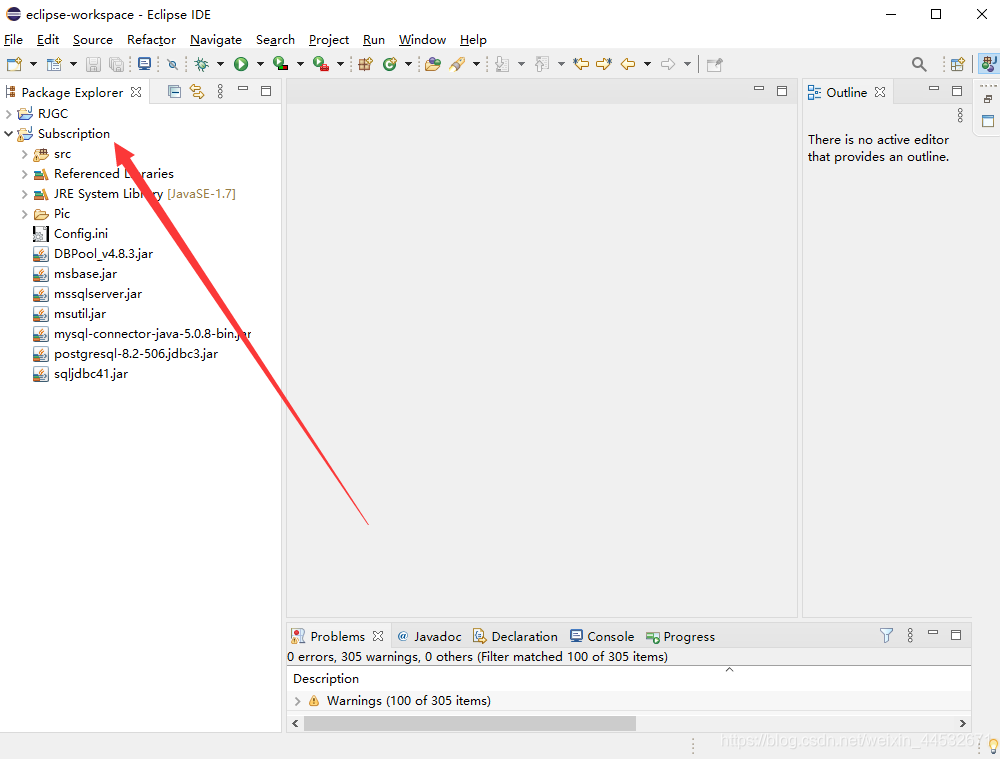Click the Next Edit Location arrow icon
The height and width of the screenshot is (759, 1000).
pyautogui.click(x=603, y=64)
